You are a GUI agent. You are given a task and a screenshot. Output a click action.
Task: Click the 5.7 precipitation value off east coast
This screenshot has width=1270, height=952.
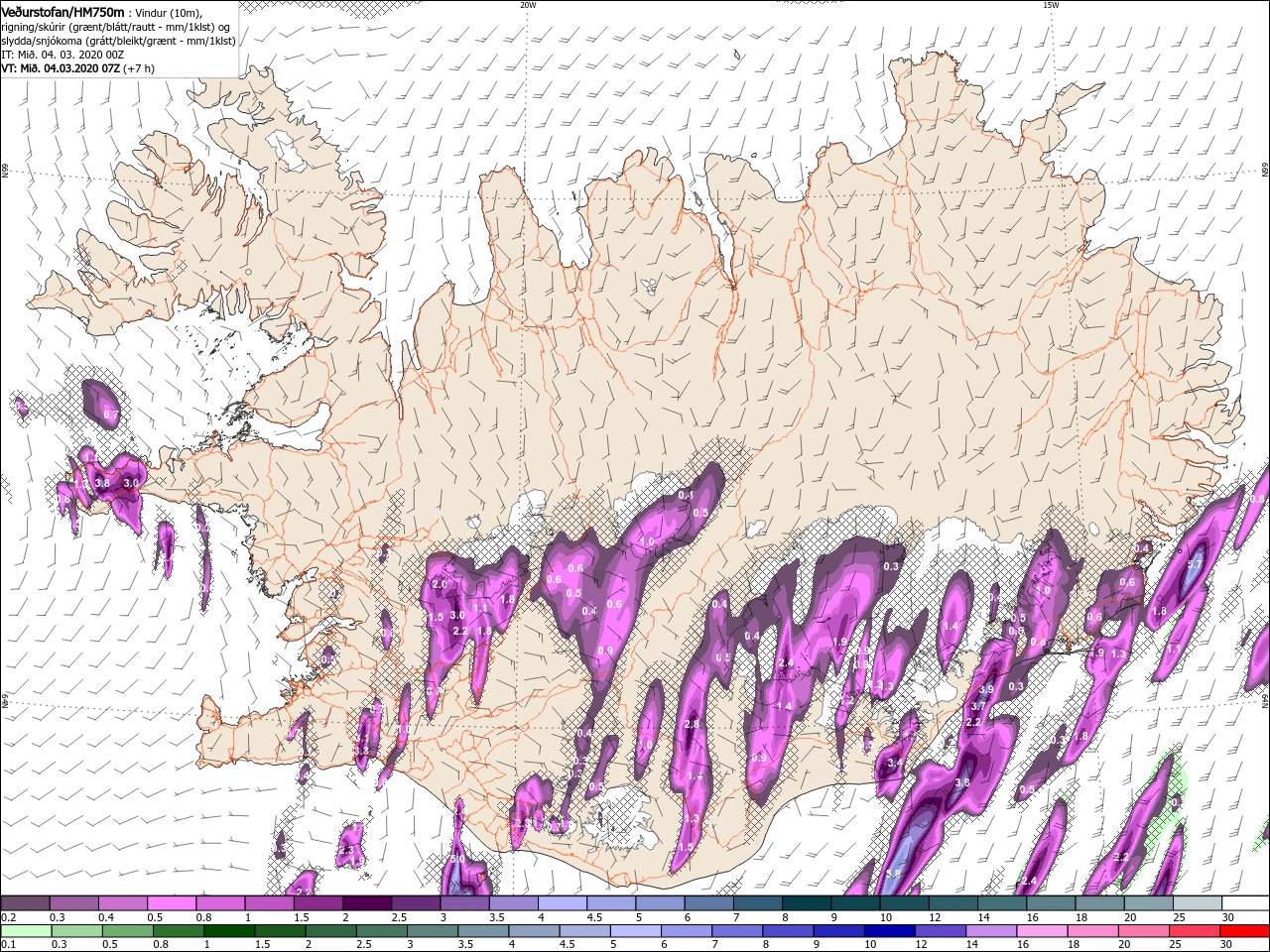click(x=1195, y=564)
